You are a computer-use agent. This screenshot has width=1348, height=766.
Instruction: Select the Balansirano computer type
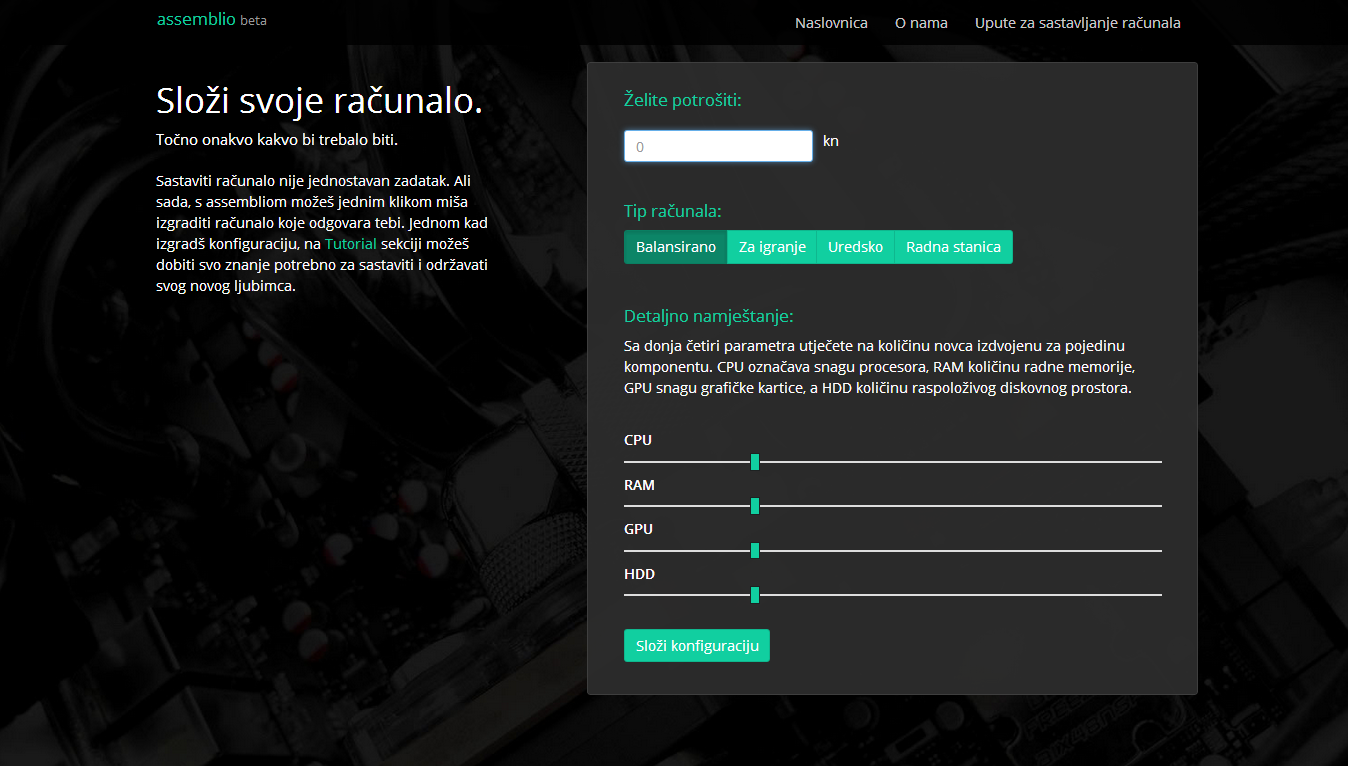[676, 247]
